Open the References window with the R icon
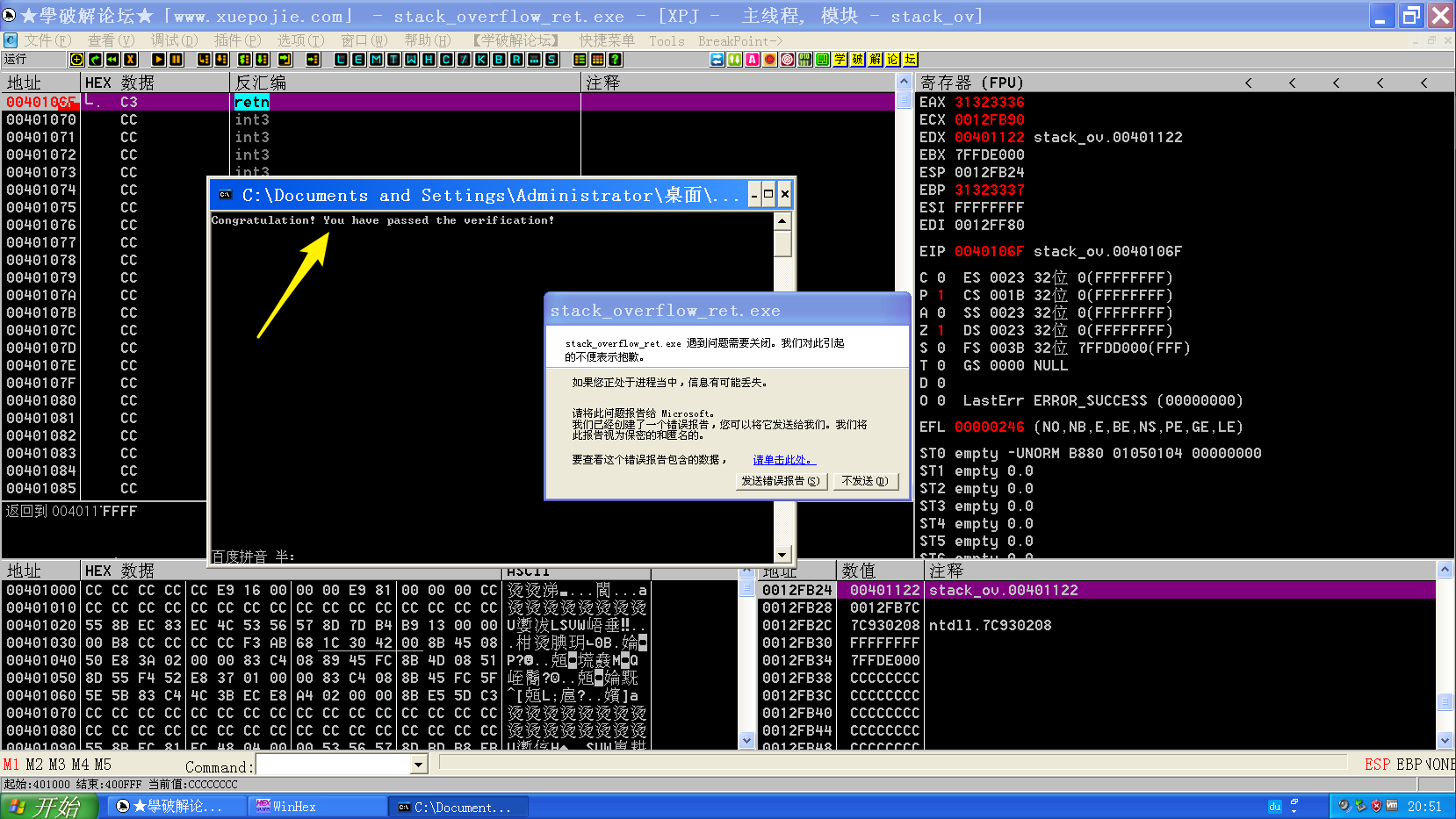 tap(516, 60)
